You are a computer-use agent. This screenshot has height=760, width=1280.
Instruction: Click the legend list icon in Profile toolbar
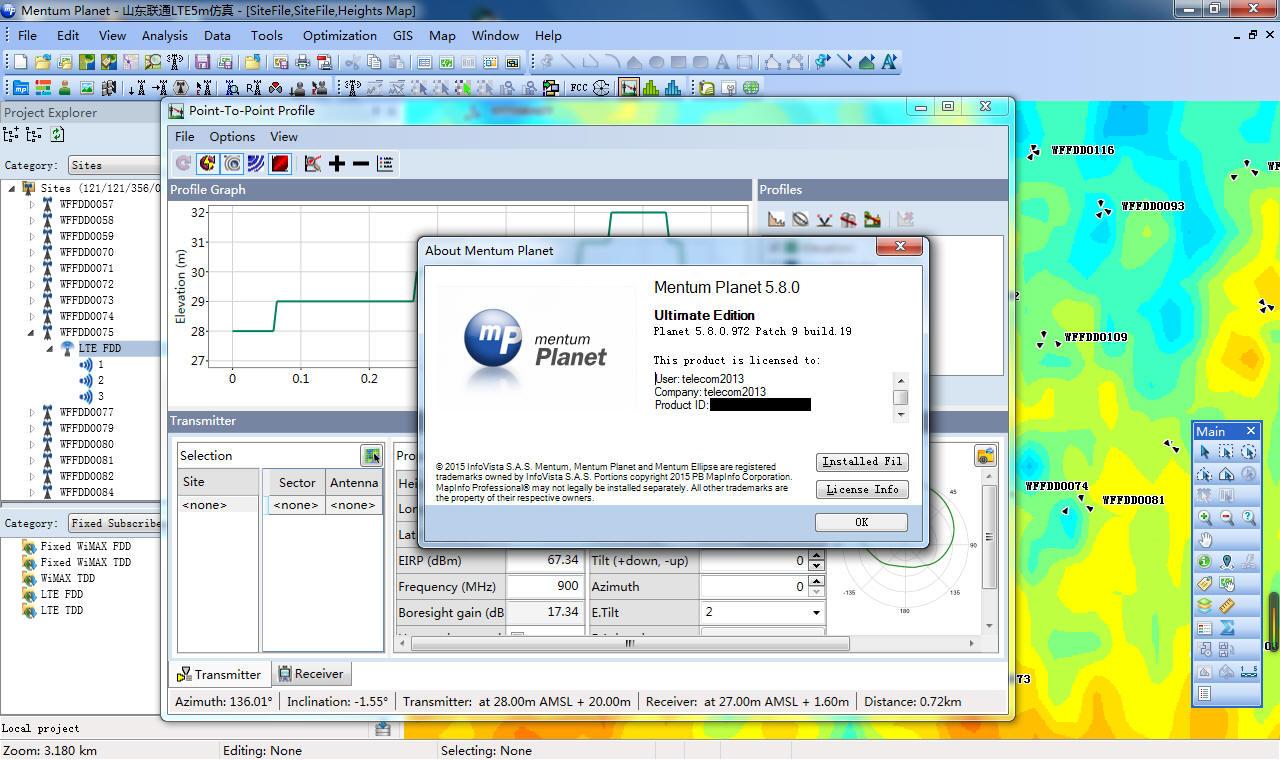click(385, 163)
